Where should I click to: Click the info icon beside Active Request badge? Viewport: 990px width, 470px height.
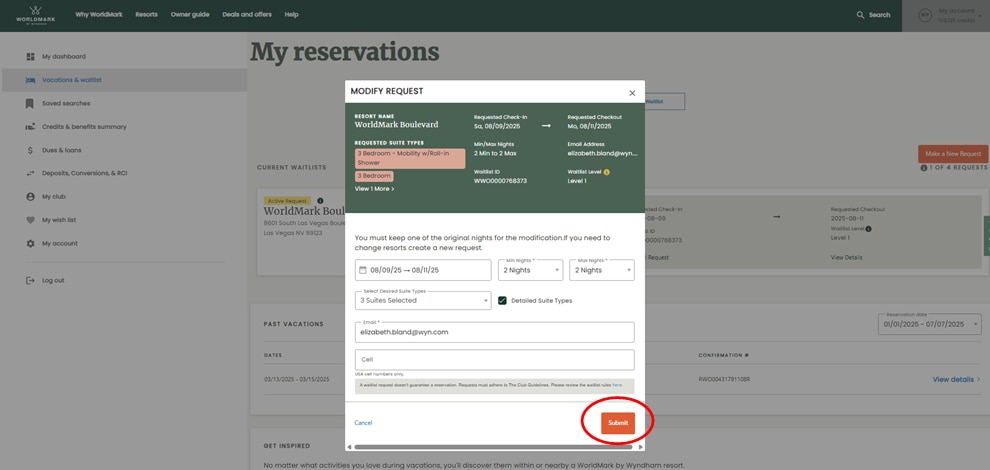point(320,200)
